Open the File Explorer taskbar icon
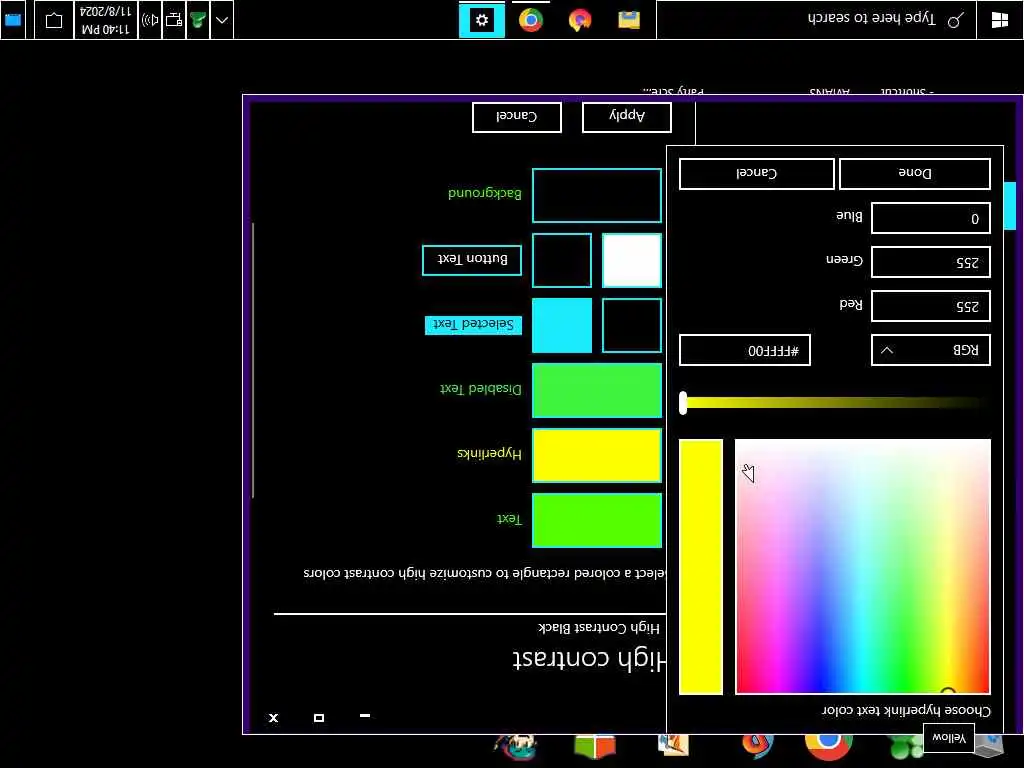The width and height of the screenshot is (1024, 768). point(629,20)
